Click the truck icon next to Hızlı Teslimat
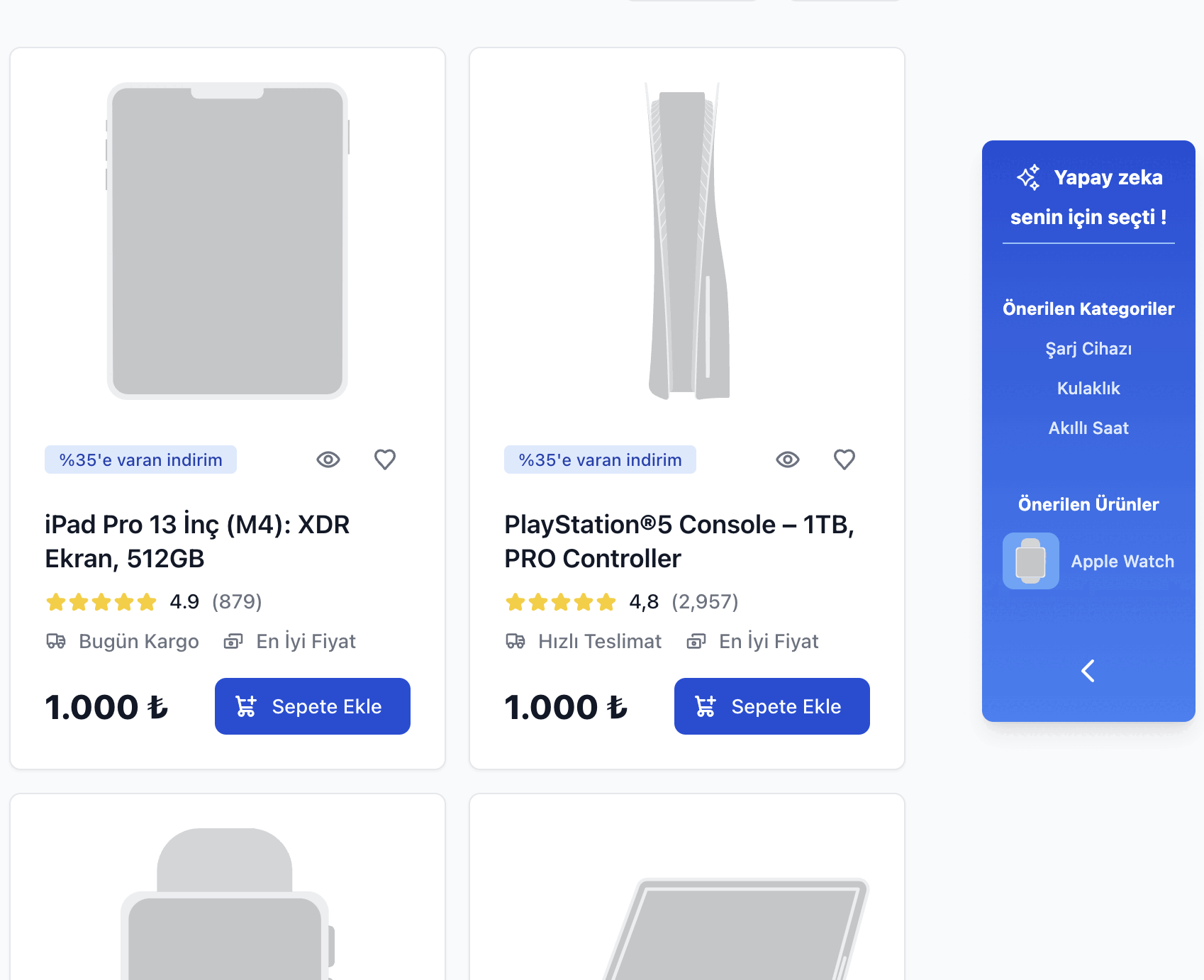Screen dimensions: 1204x980 (x=516, y=641)
